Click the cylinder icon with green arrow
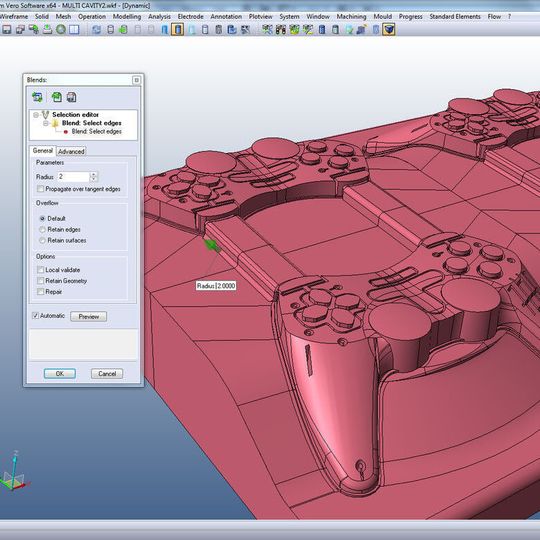Viewport: 540px width, 540px height. 123,30
